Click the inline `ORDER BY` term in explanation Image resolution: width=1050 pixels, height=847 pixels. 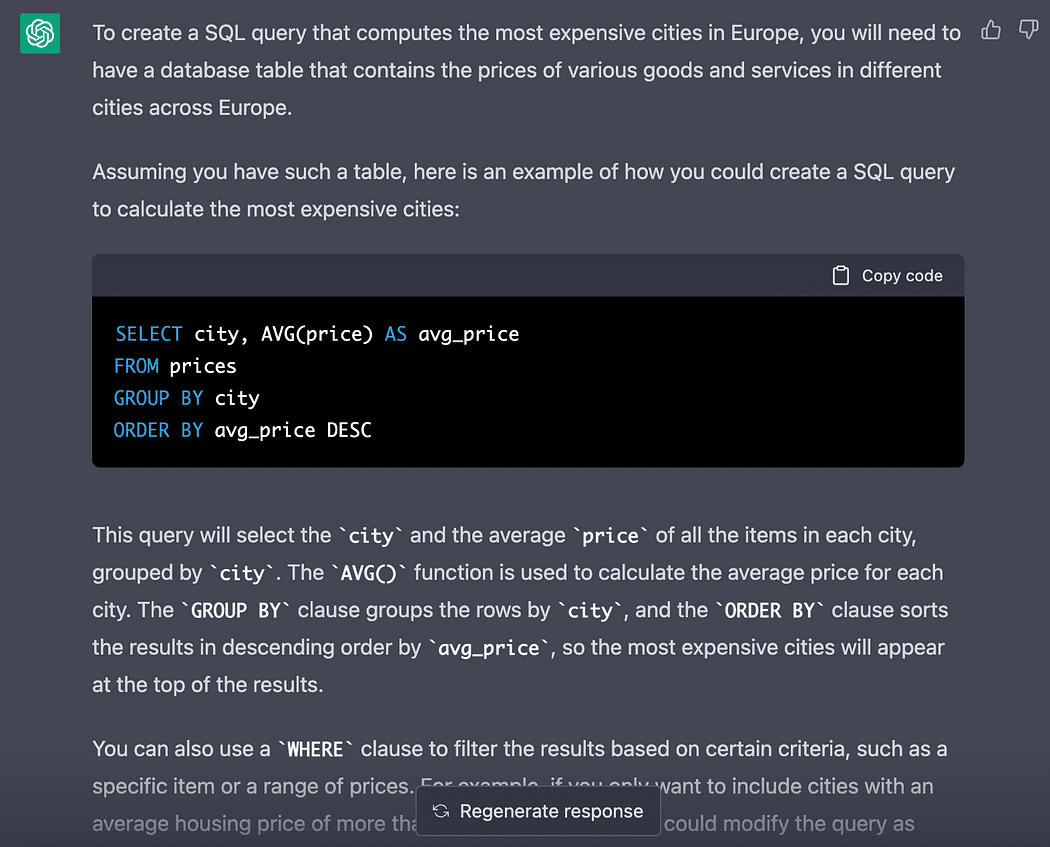coord(768,610)
